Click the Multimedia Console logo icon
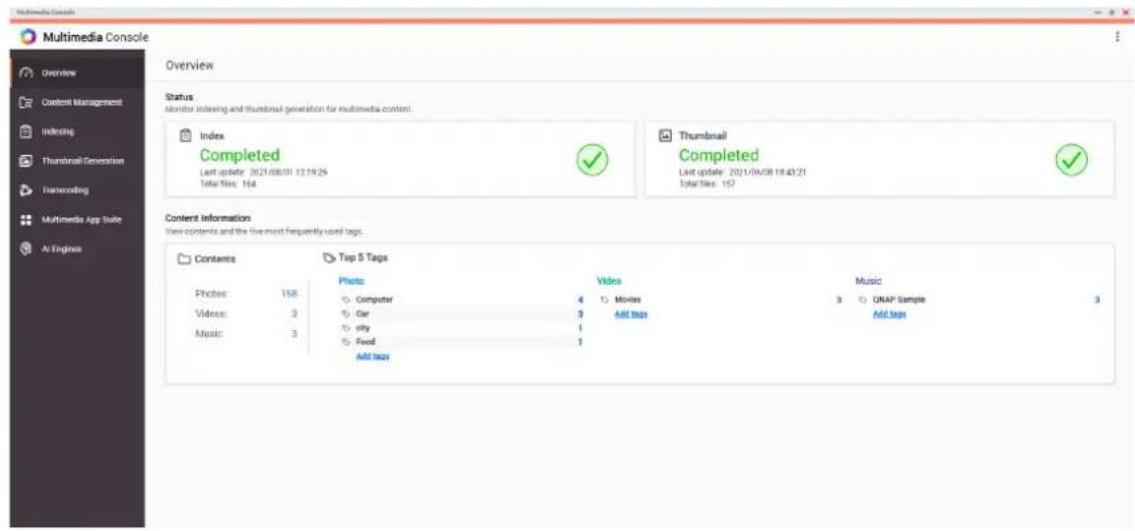1135x531 pixels. coord(27,37)
